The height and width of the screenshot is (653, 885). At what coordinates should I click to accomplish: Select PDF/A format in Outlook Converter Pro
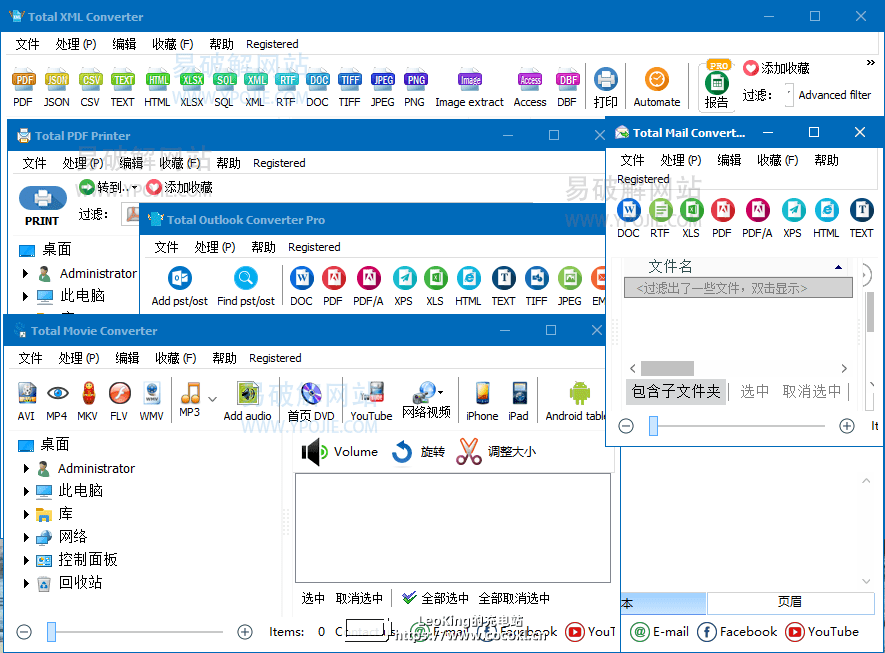[x=368, y=287]
